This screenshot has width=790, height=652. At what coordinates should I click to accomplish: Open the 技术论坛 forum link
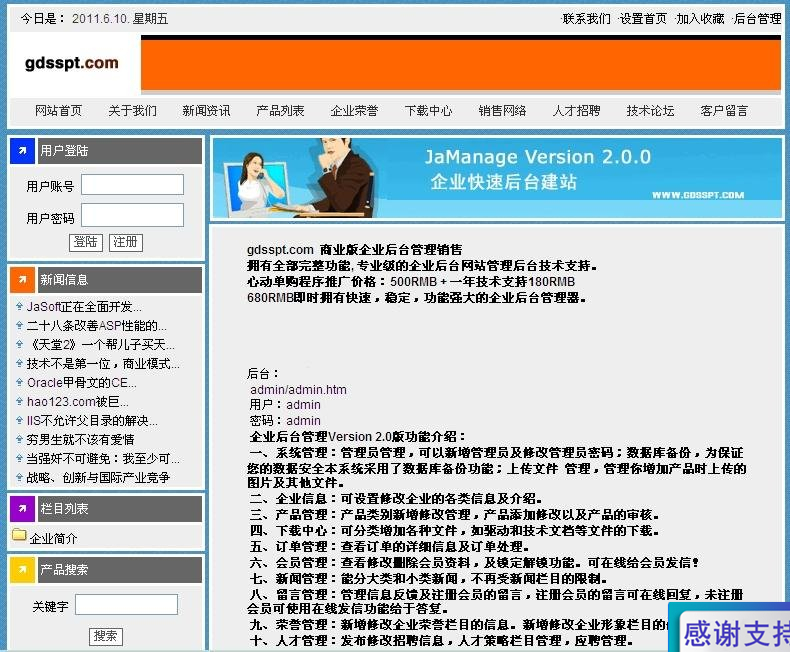coord(650,111)
